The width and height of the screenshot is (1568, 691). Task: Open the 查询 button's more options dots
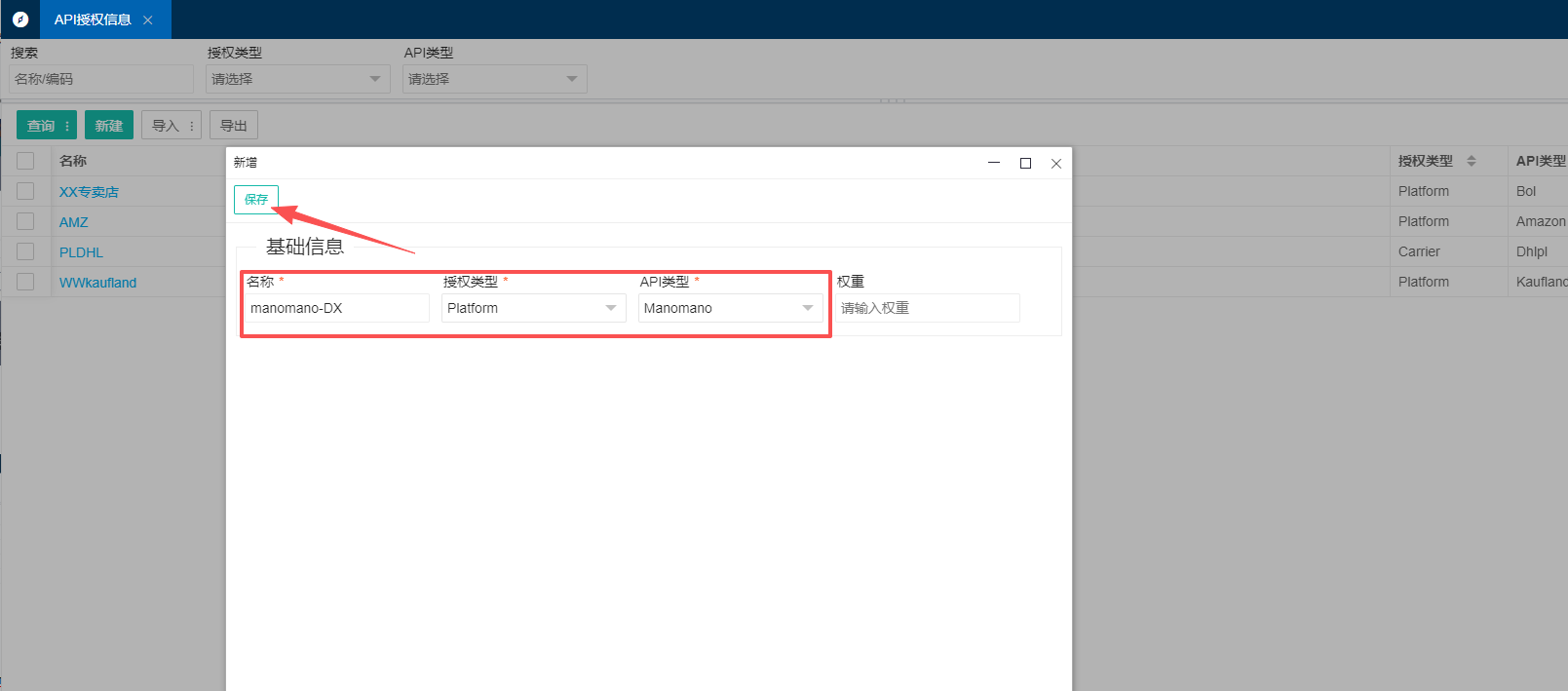67,126
